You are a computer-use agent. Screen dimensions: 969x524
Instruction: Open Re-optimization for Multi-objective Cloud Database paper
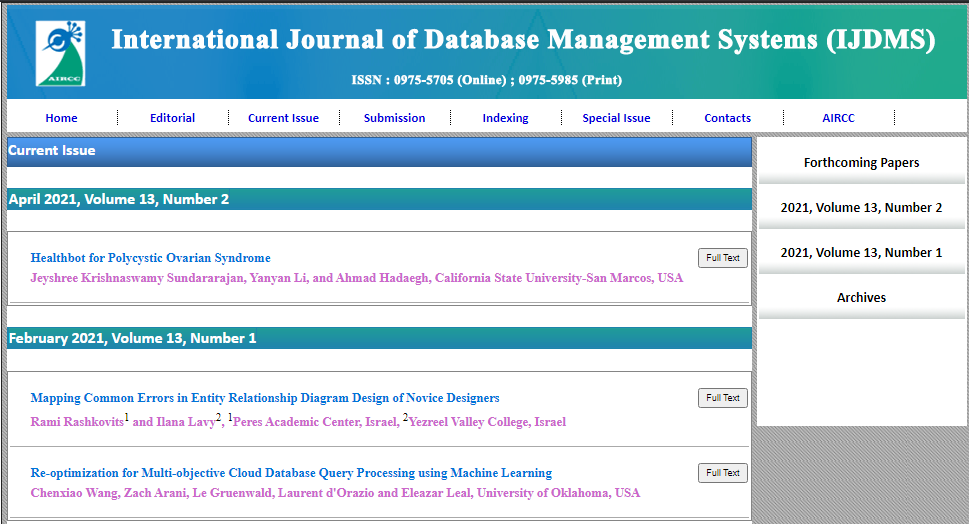point(291,473)
